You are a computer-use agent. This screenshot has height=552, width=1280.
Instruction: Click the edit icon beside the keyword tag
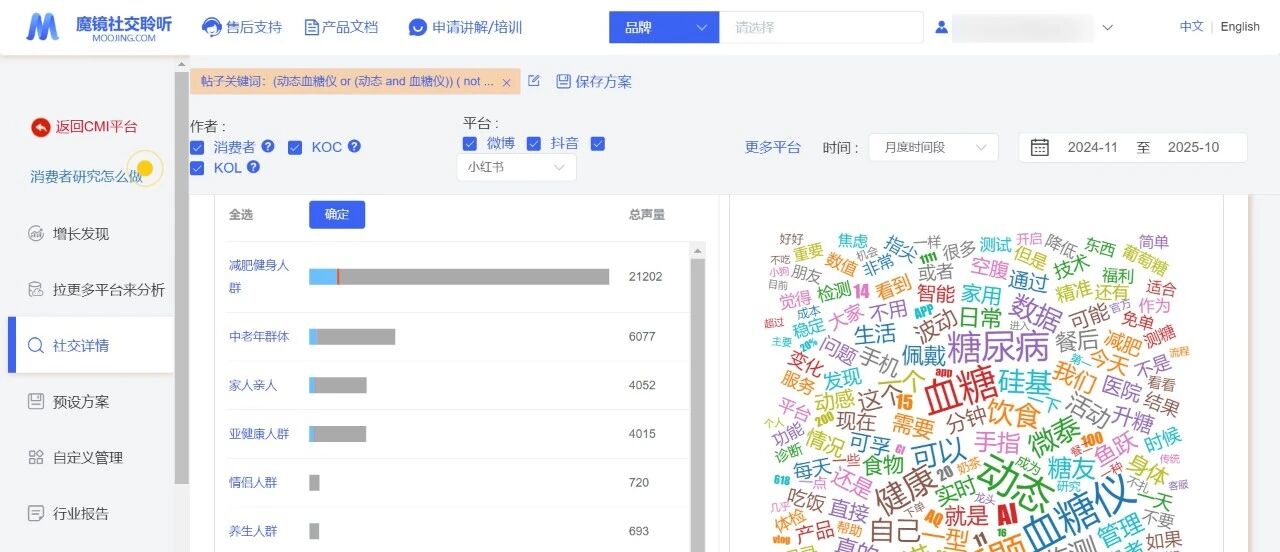click(534, 81)
